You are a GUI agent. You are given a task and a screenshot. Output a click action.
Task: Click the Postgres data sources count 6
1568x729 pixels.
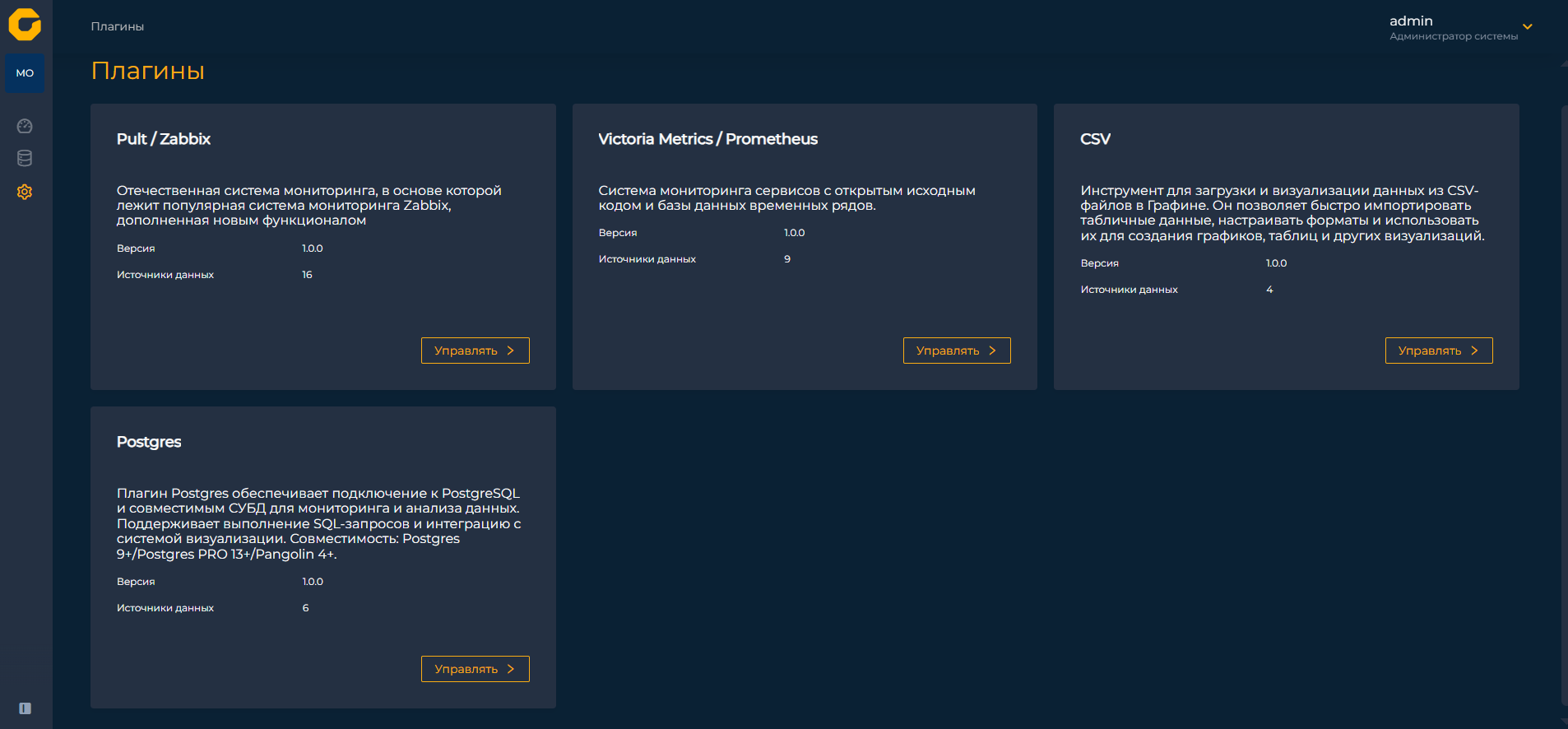(305, 608)
